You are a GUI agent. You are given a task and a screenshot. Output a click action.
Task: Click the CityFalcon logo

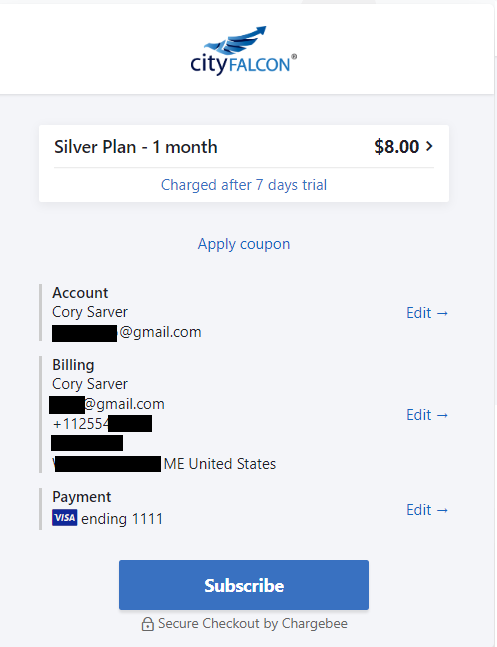[244, 51]
